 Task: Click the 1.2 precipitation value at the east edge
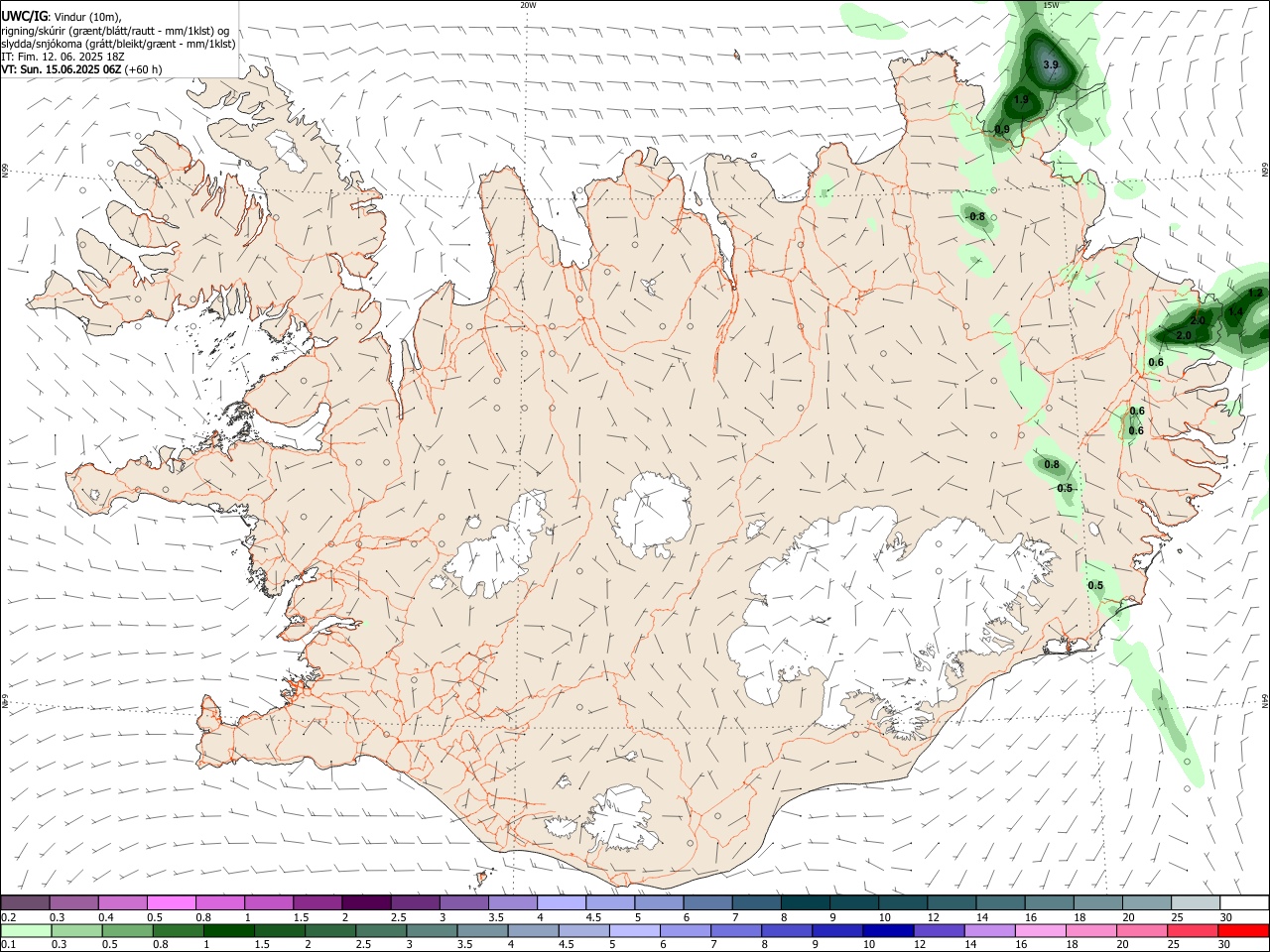click(x=1255, y=293)
